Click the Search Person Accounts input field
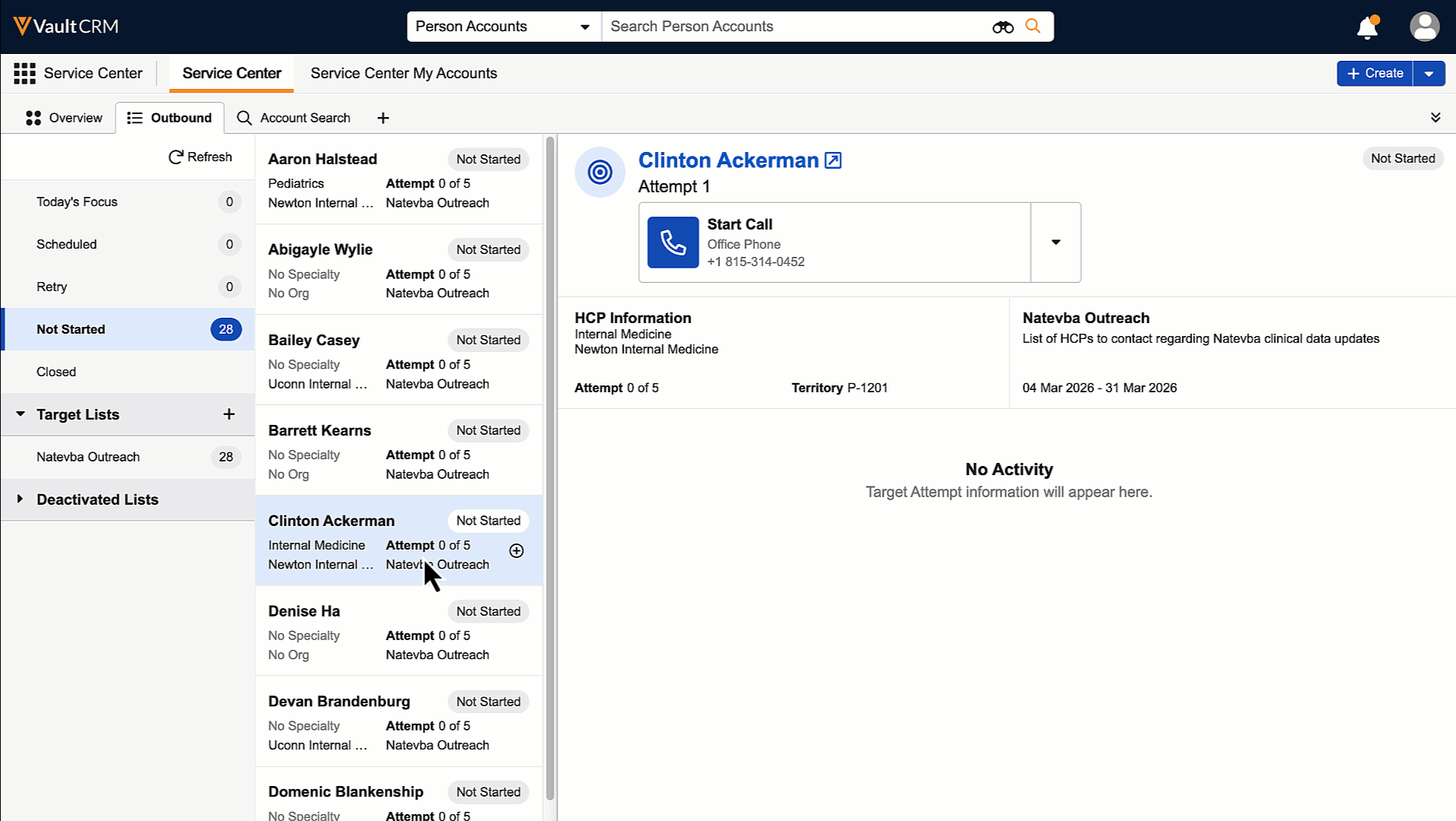This screenshot has width=1456, height=821. (x=795, y=27)
